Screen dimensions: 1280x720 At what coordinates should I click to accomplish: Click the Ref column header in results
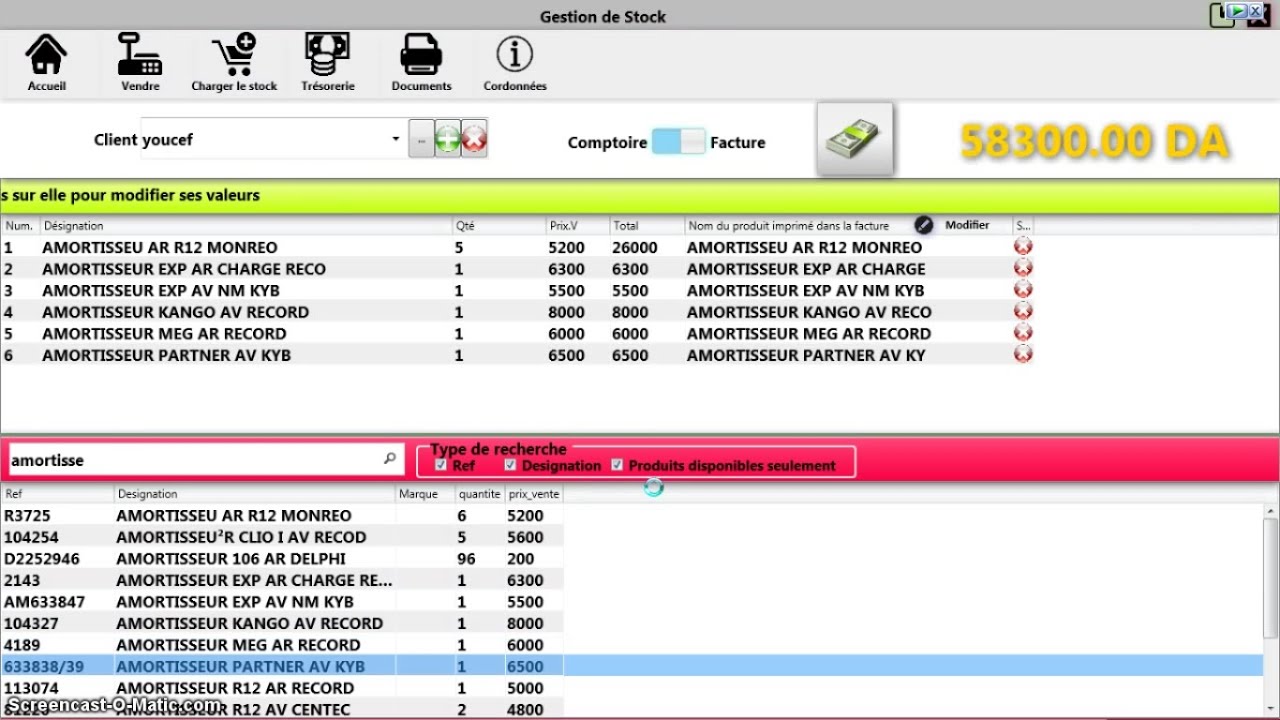(x=57, y=494)
